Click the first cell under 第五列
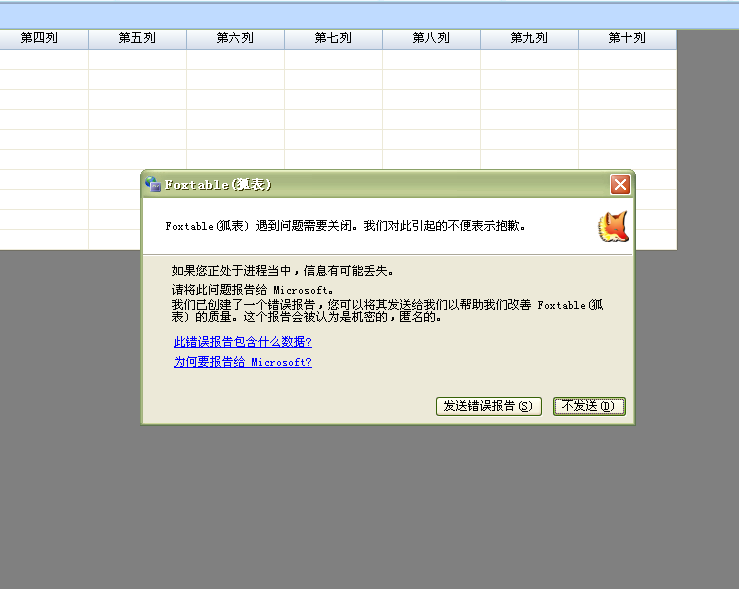The width and height of the screenshot is (739, 589). click(137, 59)
